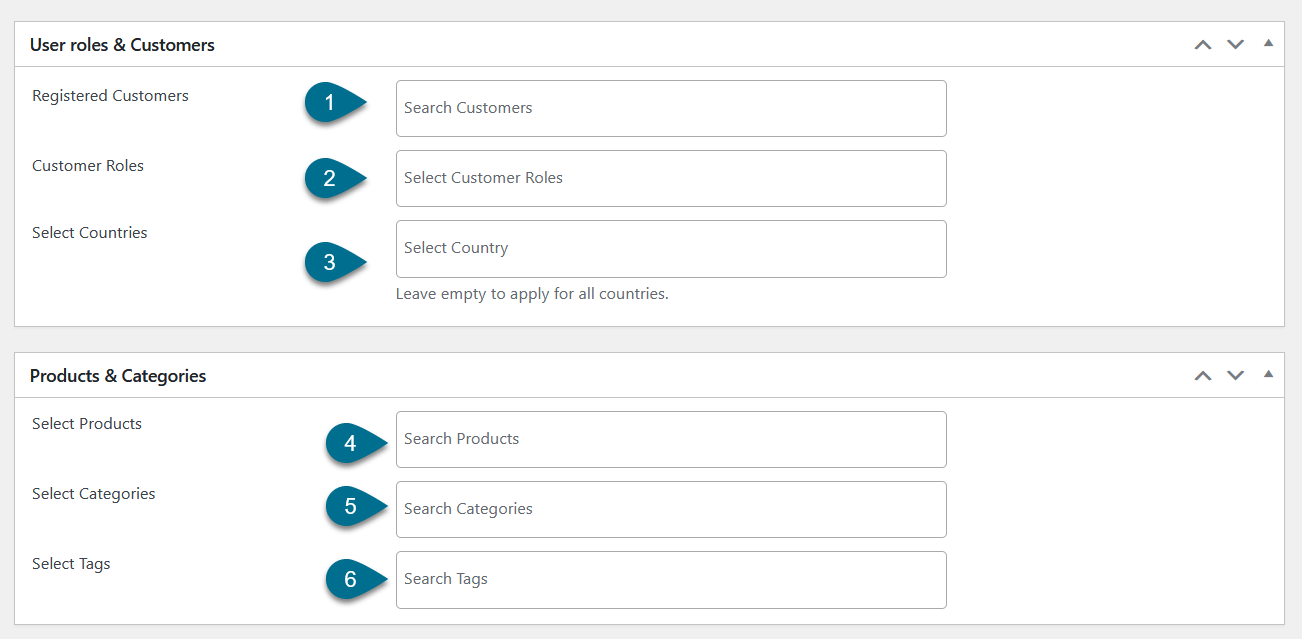Viewport: 1302px width, 639px height.
Task: Move the User roles & Customers panel down
Action: [1236, 45]
